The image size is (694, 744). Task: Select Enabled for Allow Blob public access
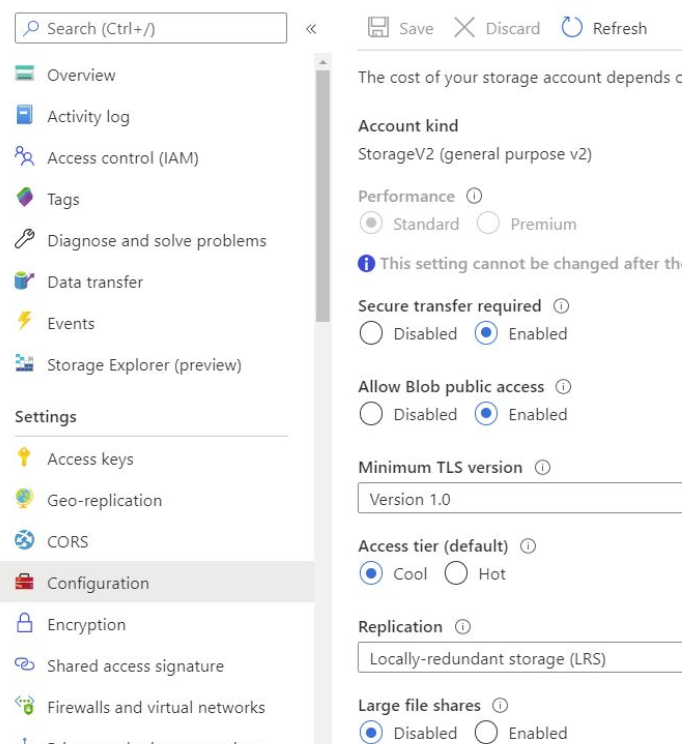coord(486,414)
